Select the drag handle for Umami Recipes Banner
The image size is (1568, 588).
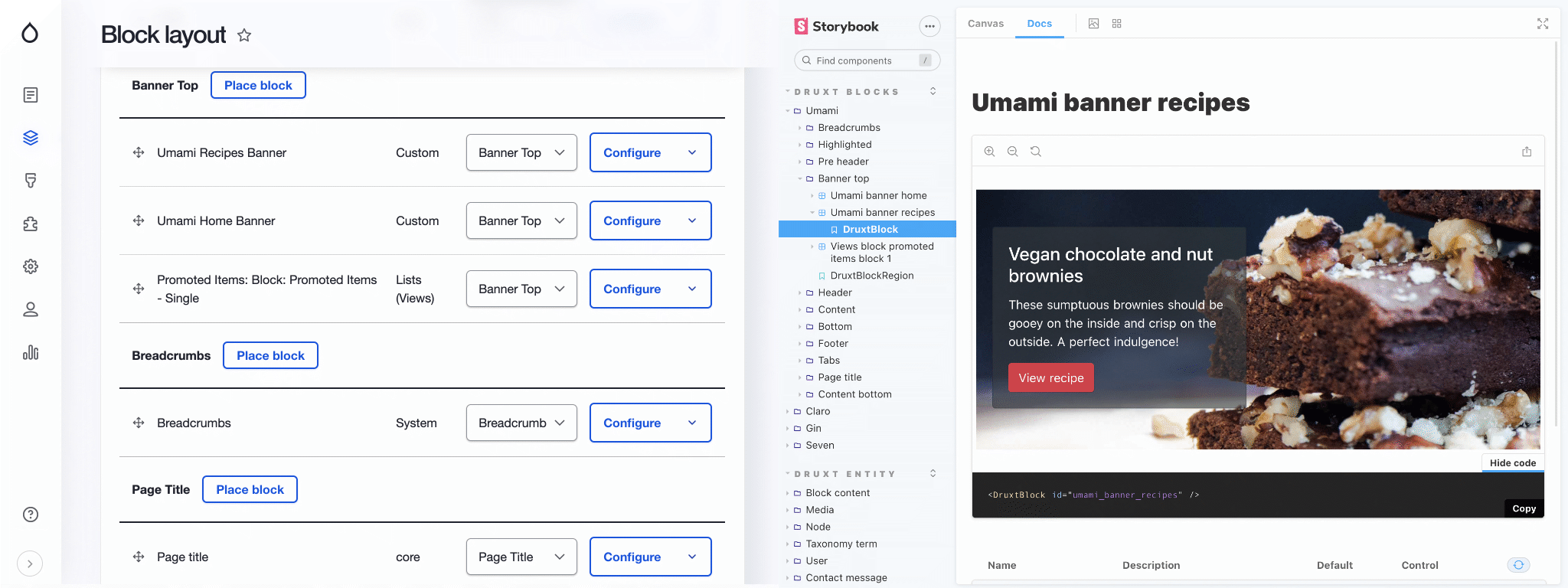click(x=139, y=152)
